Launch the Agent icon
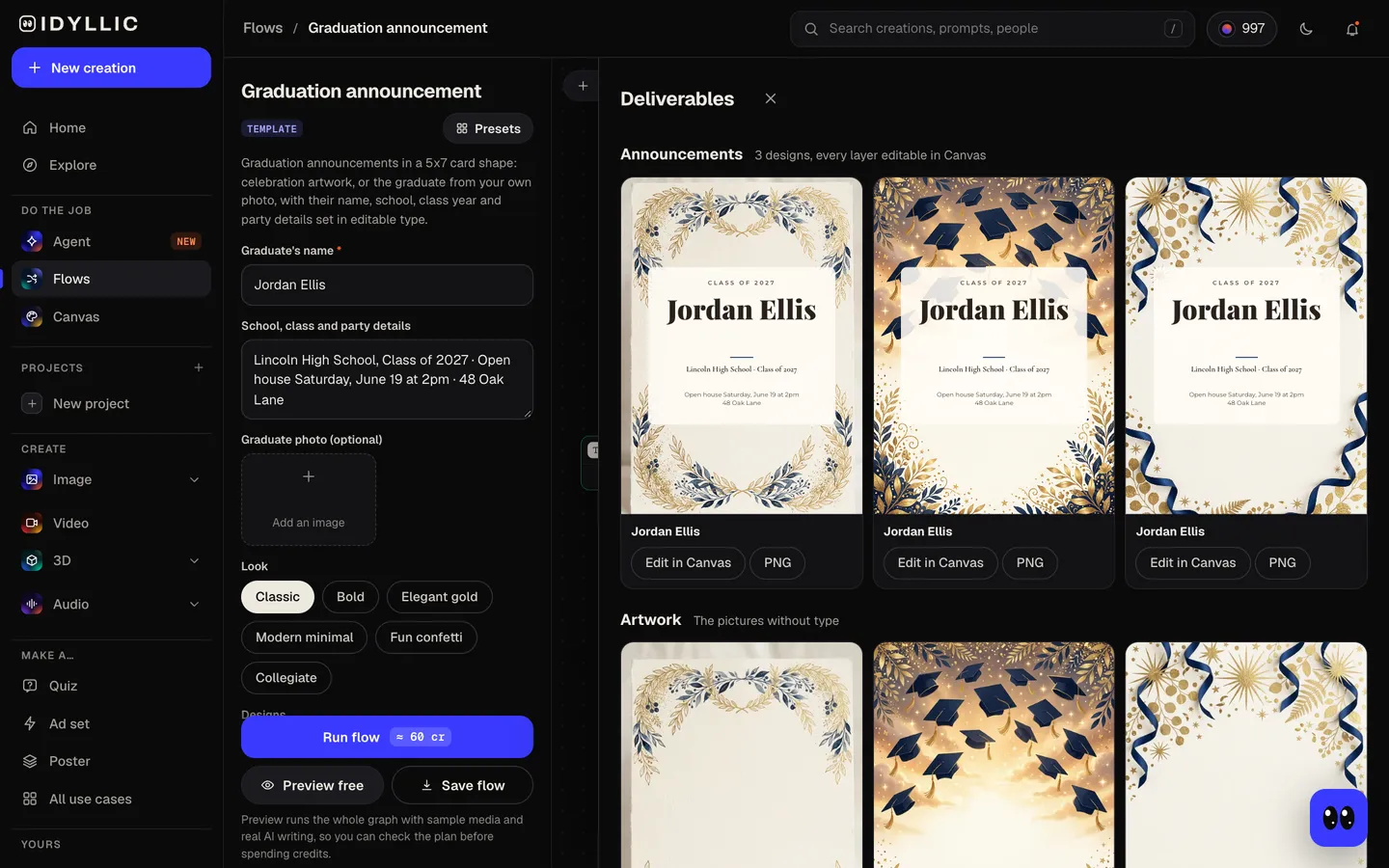Image resolution: width=1389 pixels, height=868 pixels. 32,241
